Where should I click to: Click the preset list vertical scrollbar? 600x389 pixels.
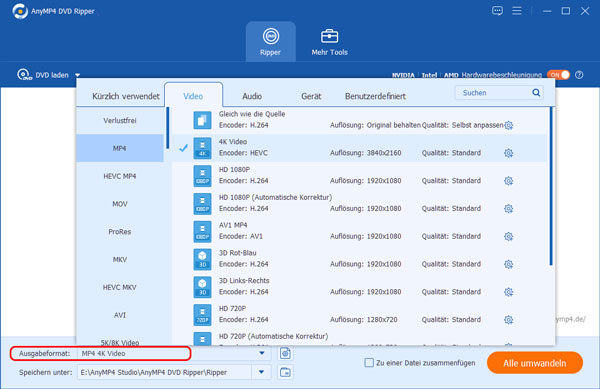551,186
